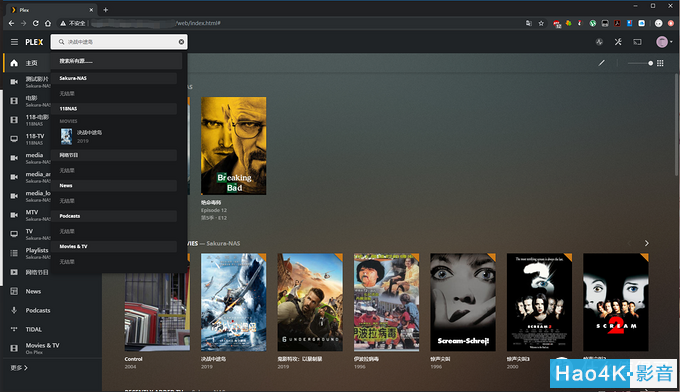
Task: Click the cast to player icon
Action: pyautogui.click(x=637, y=42)
